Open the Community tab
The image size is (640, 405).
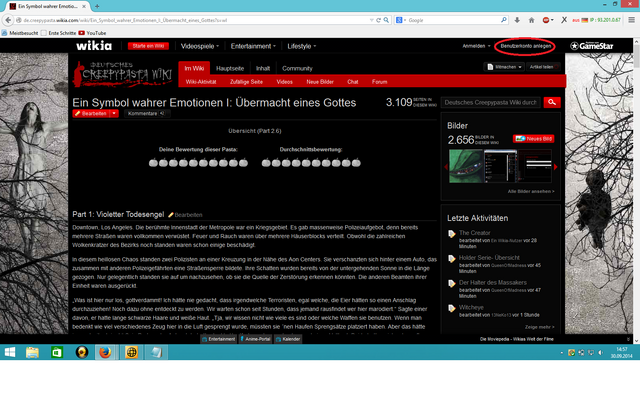(x=297, y=69)
